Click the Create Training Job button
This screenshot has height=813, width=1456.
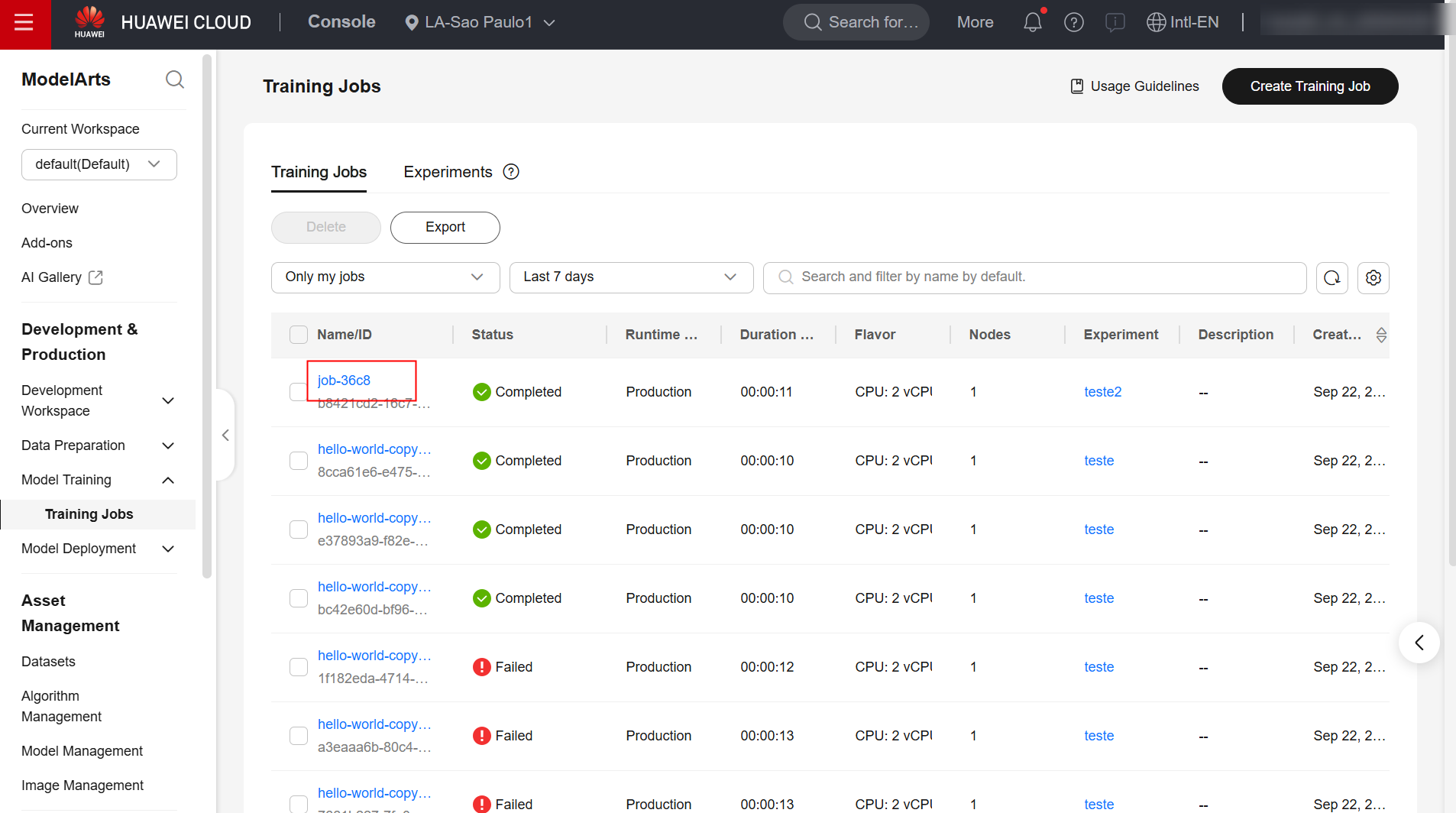pyautogui.click(x=1309, y=86)
